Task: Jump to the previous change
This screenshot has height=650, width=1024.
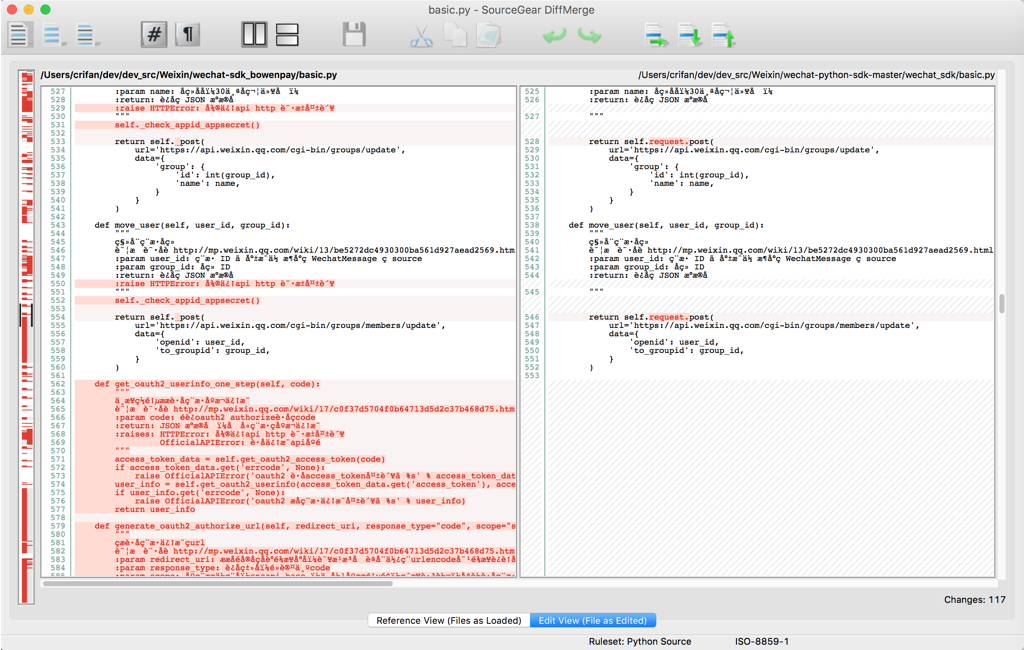Action: pos(723,36)
